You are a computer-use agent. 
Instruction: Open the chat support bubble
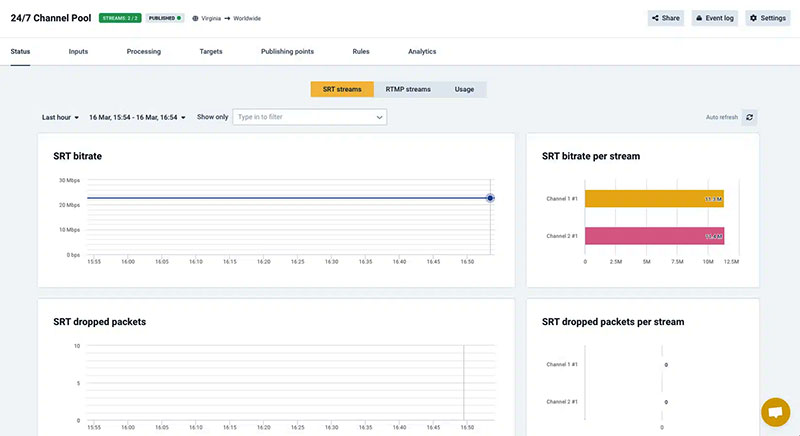pyautogui.click(x=775, y=412)
